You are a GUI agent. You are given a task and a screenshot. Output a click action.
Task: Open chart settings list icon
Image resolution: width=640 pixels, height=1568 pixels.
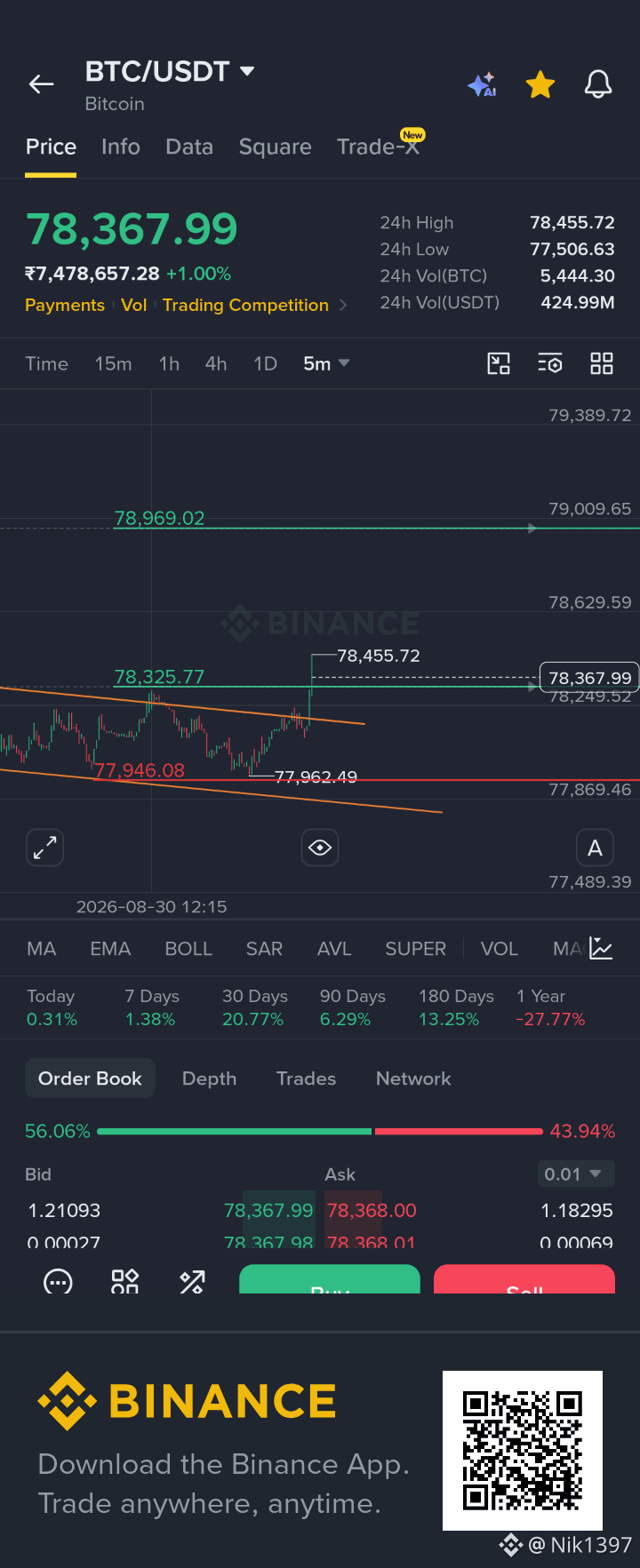coord(550,363)
